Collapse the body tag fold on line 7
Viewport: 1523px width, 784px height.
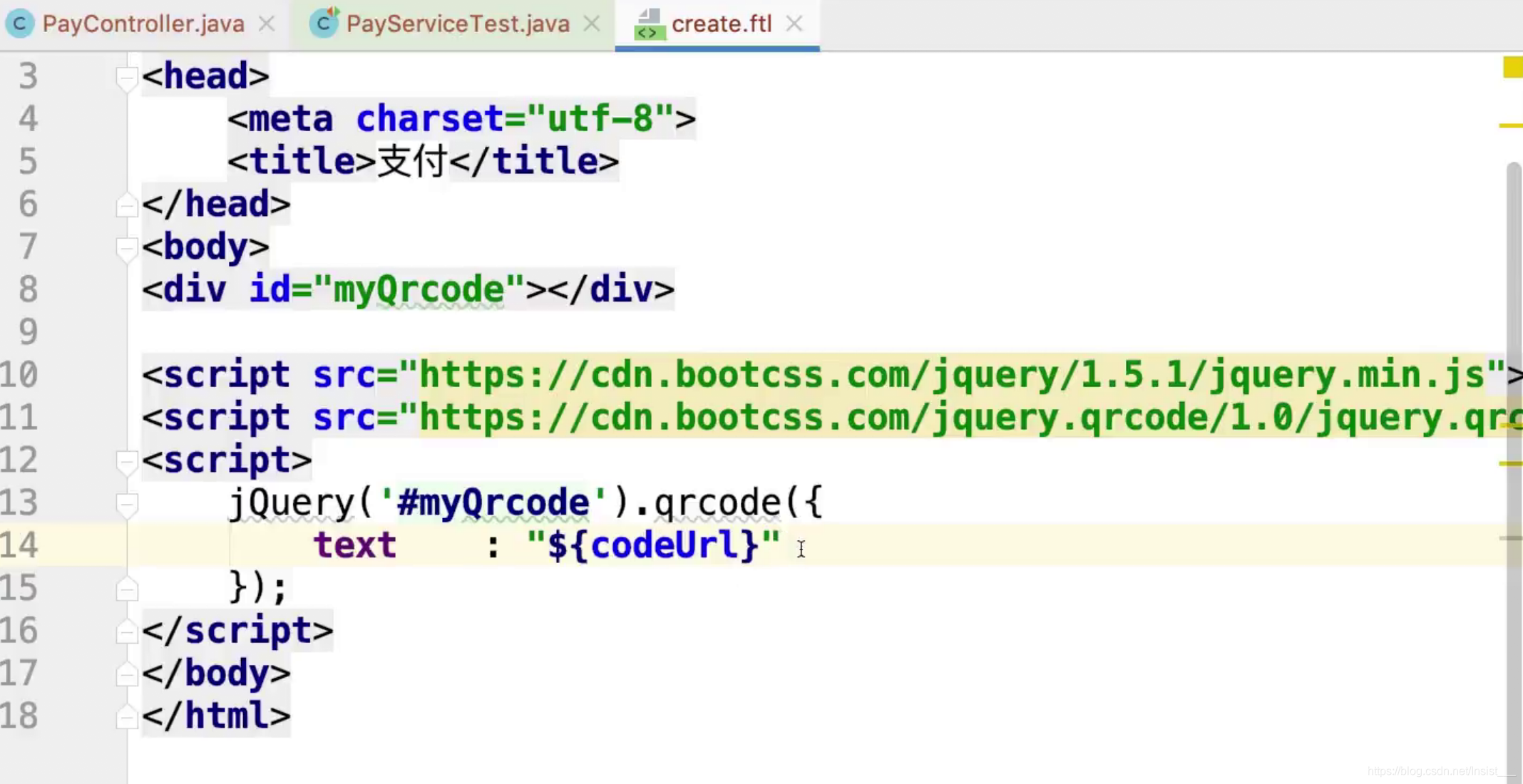[x=126, y=249]
